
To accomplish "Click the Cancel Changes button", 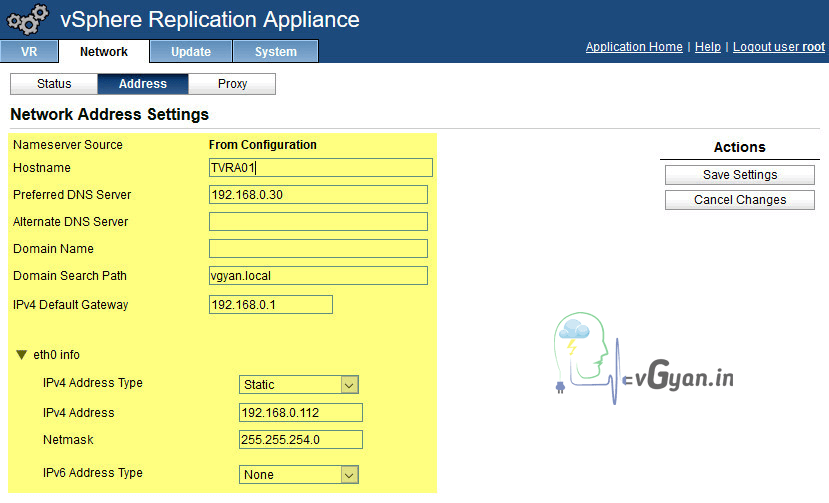I will [740, 200].
